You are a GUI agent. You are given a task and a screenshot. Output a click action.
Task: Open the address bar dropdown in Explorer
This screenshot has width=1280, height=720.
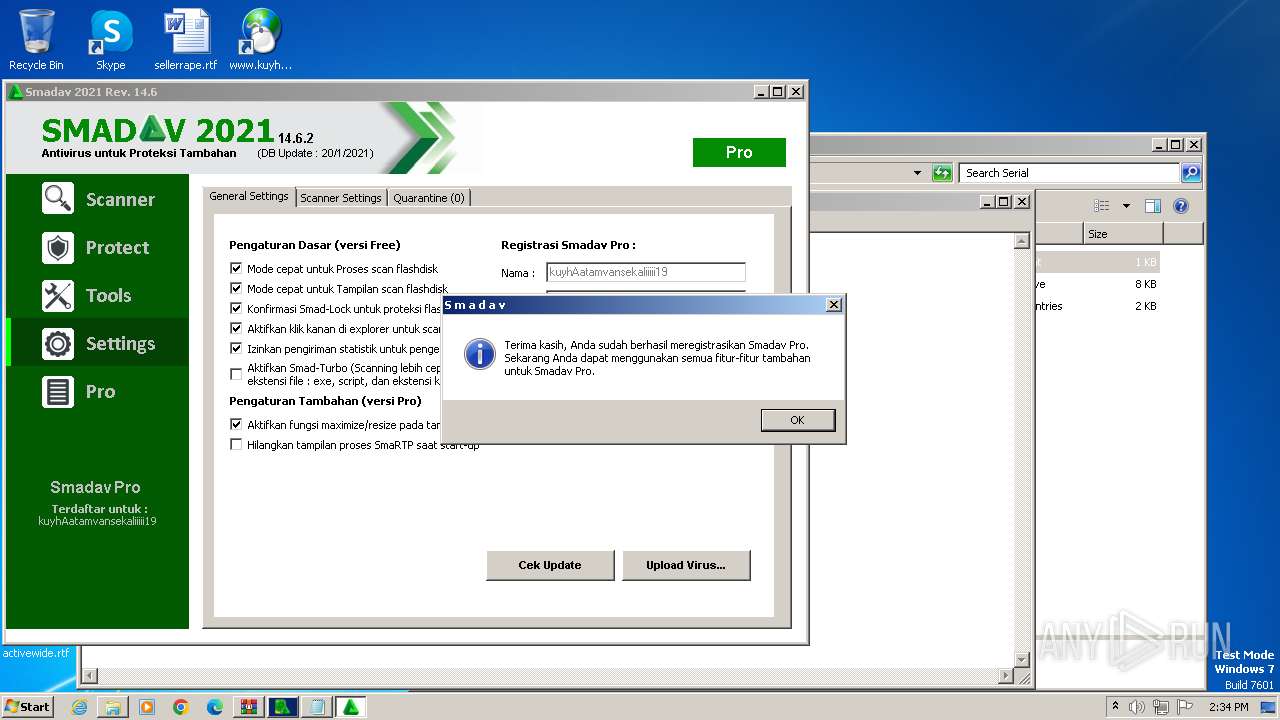coord(917,173)
